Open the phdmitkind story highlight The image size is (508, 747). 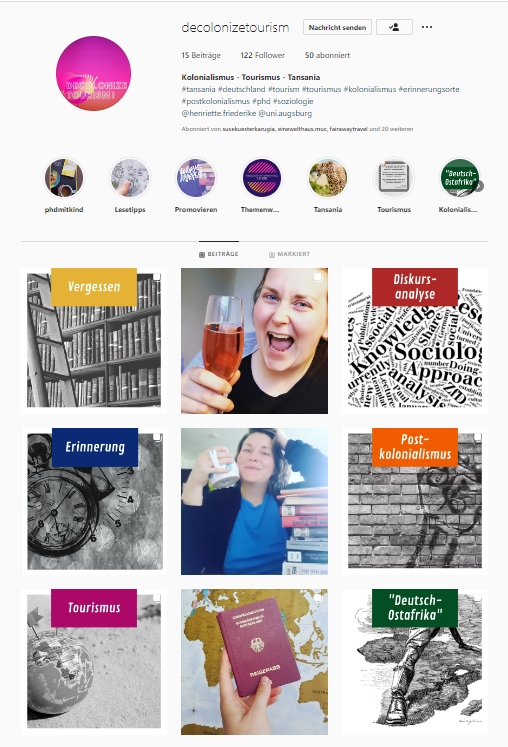point(64,178)
